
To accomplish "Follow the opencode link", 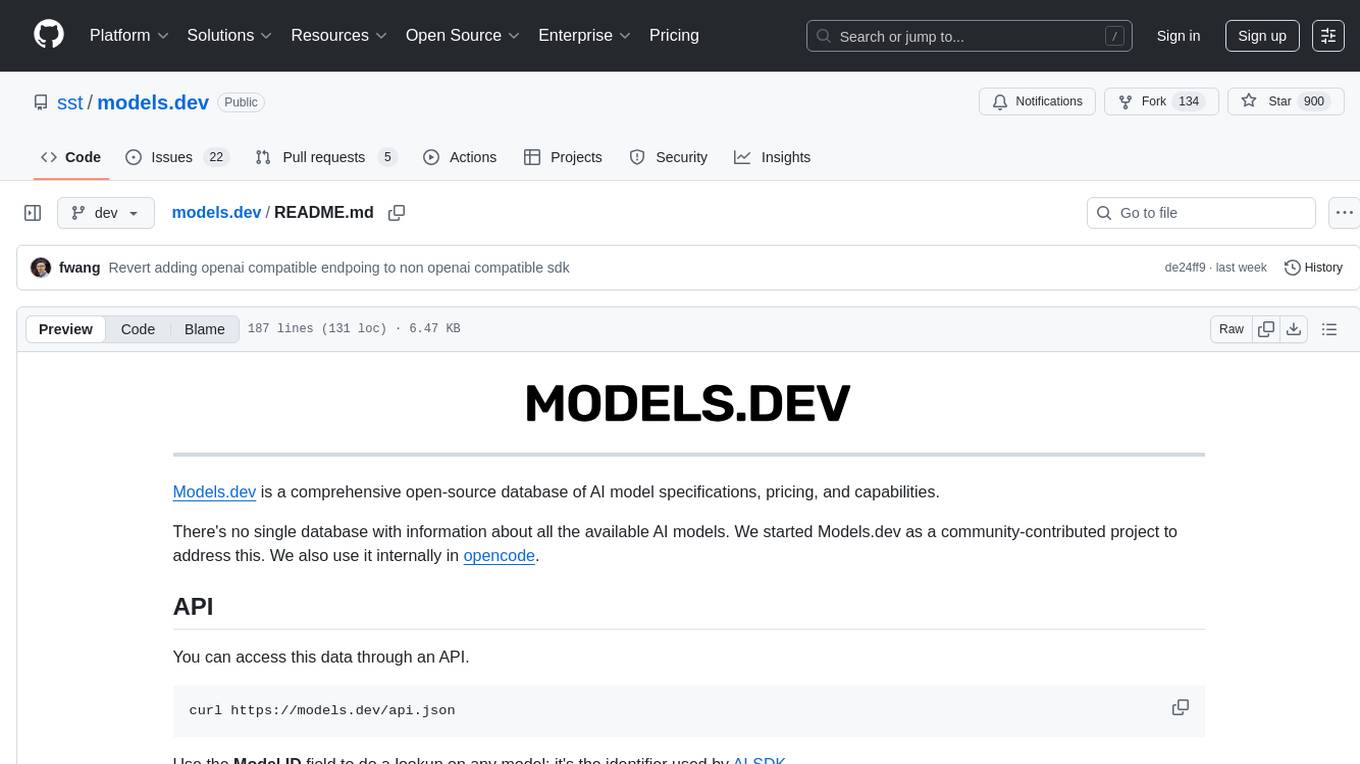I will coord(499,555).
